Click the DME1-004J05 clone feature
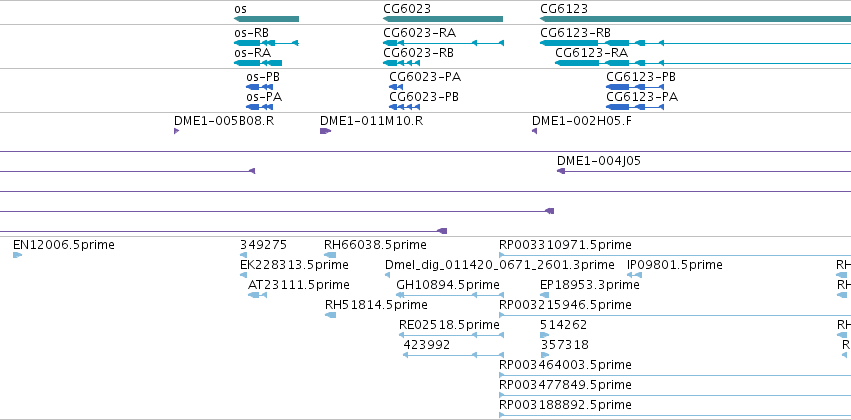Viewport: 851px width, 420px height. coord(704,171)
